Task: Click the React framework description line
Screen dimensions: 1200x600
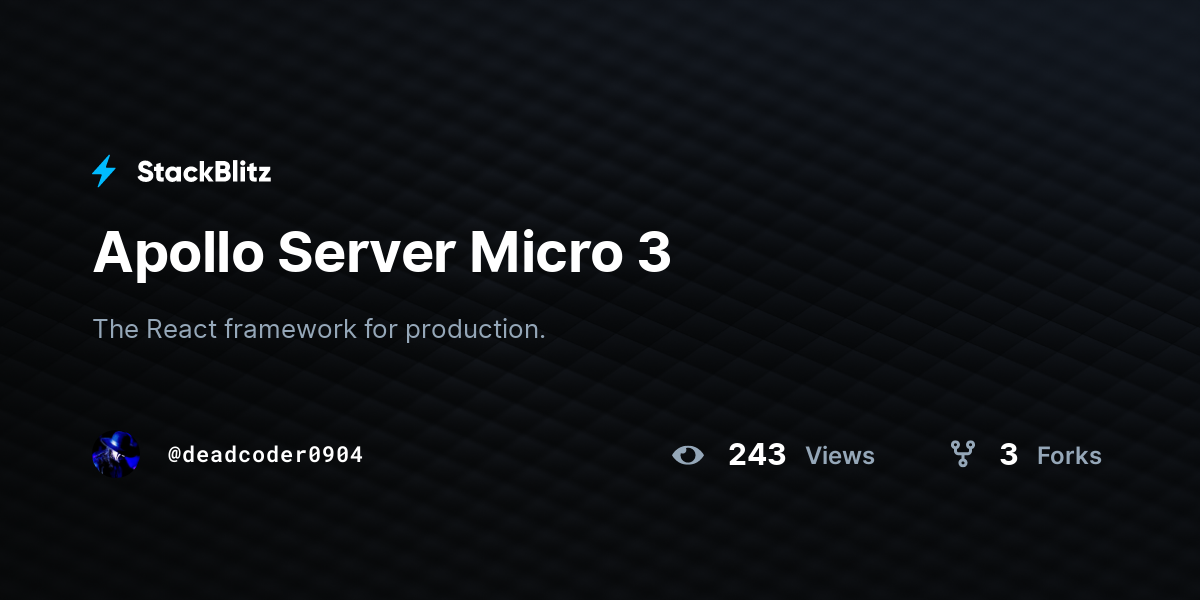Action: click(319, 329)
